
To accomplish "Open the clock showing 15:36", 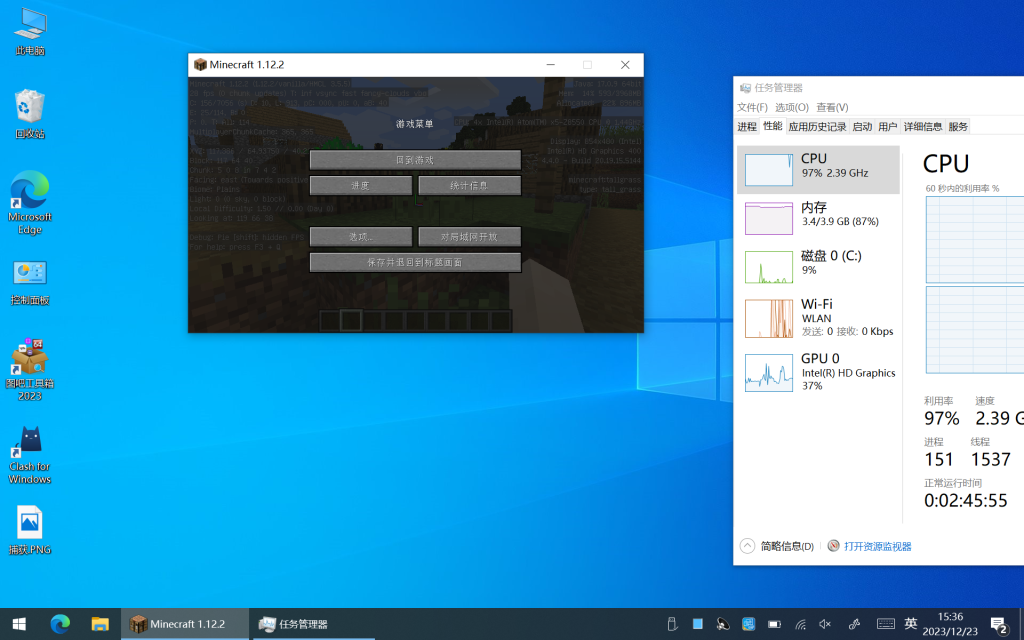I will (x=950, y=624).
